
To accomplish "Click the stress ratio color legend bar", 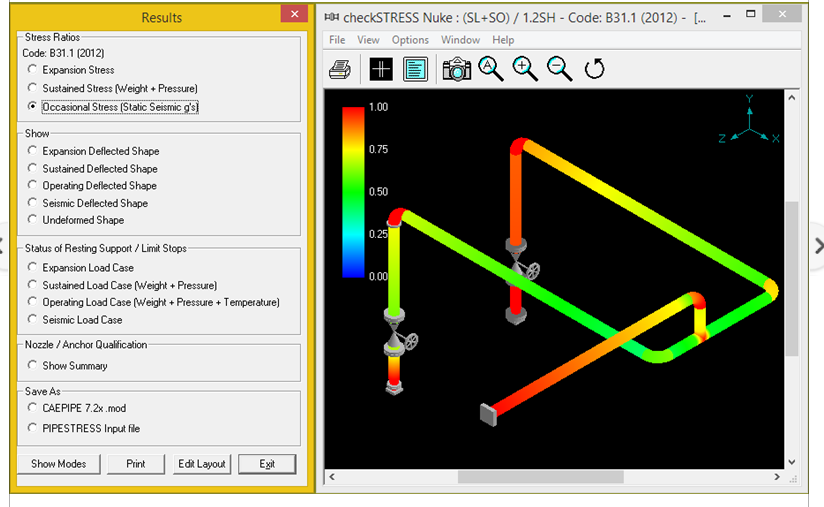I will click(x=352, y=190).
